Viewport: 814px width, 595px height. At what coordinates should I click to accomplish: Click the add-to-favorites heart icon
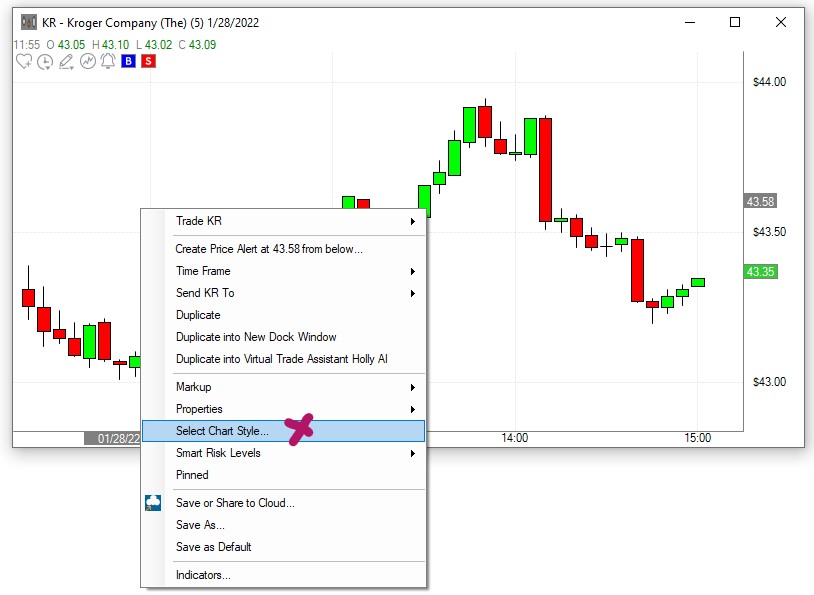pos(24,62)
